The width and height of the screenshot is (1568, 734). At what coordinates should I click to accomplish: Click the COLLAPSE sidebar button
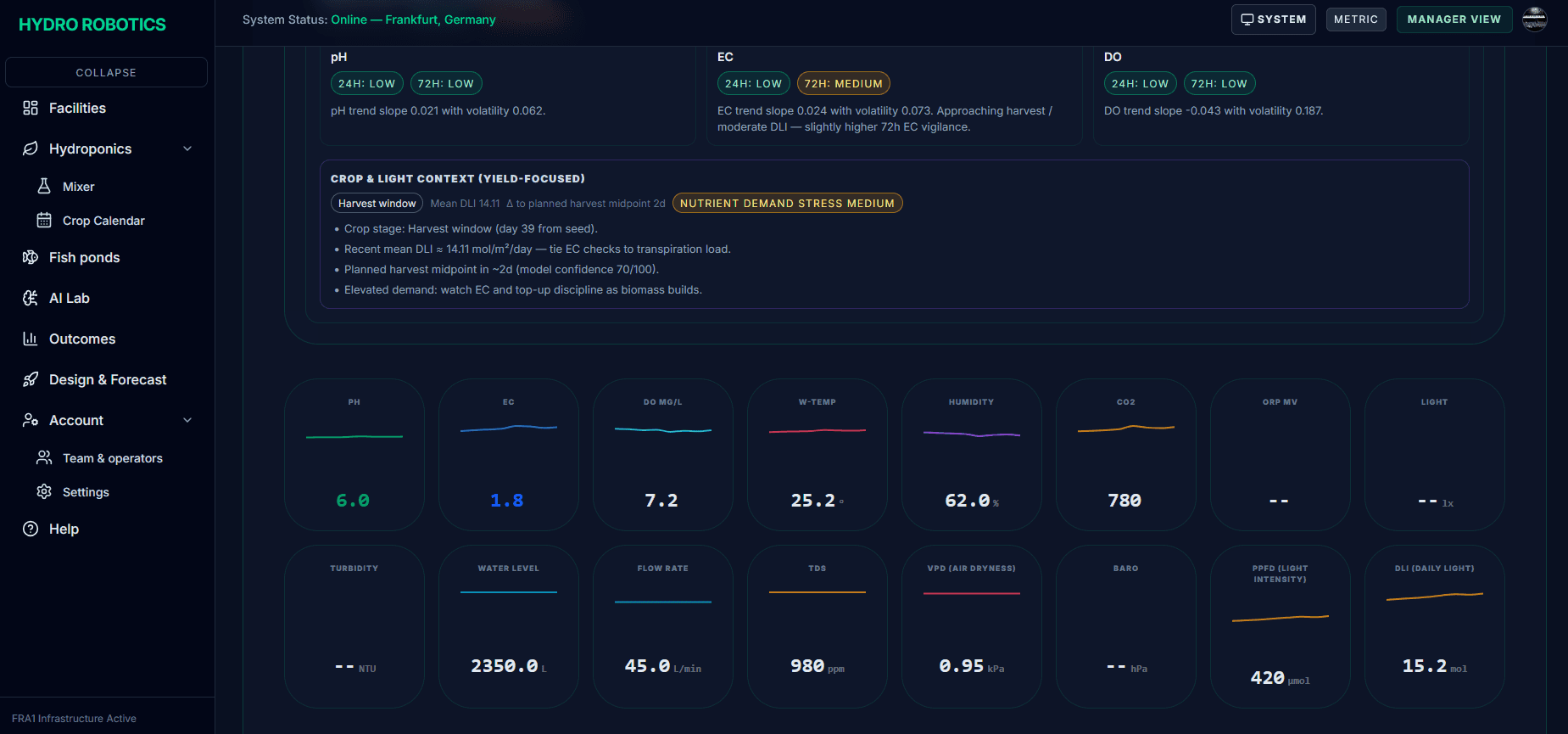click(106, 72)
